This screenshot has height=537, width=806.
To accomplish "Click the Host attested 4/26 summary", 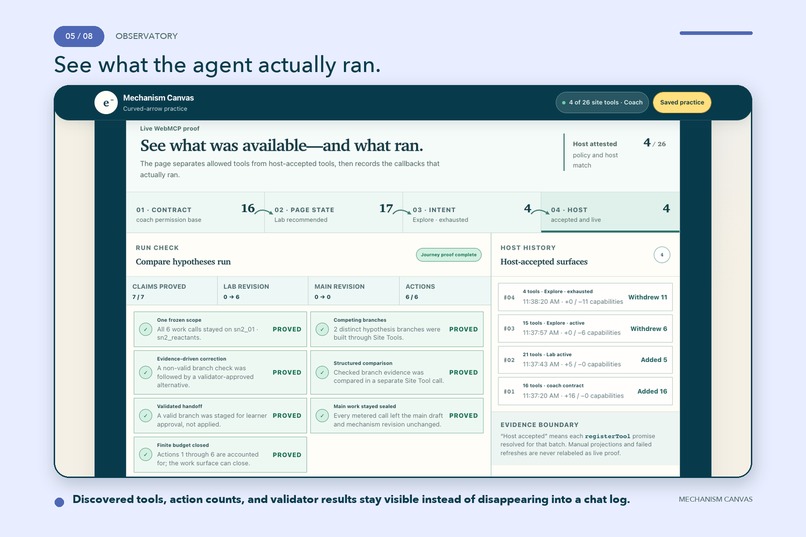I will (x=618, y=153).
